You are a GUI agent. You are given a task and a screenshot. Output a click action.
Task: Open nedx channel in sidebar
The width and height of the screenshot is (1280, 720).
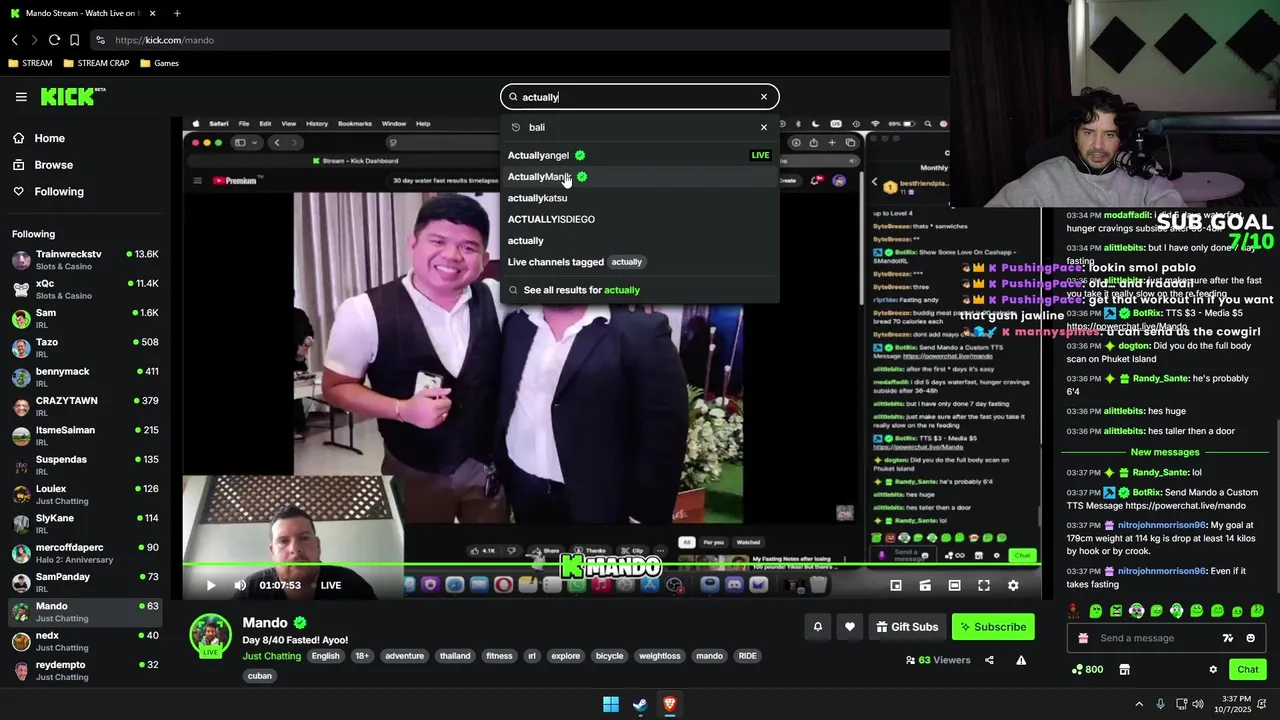85,641
